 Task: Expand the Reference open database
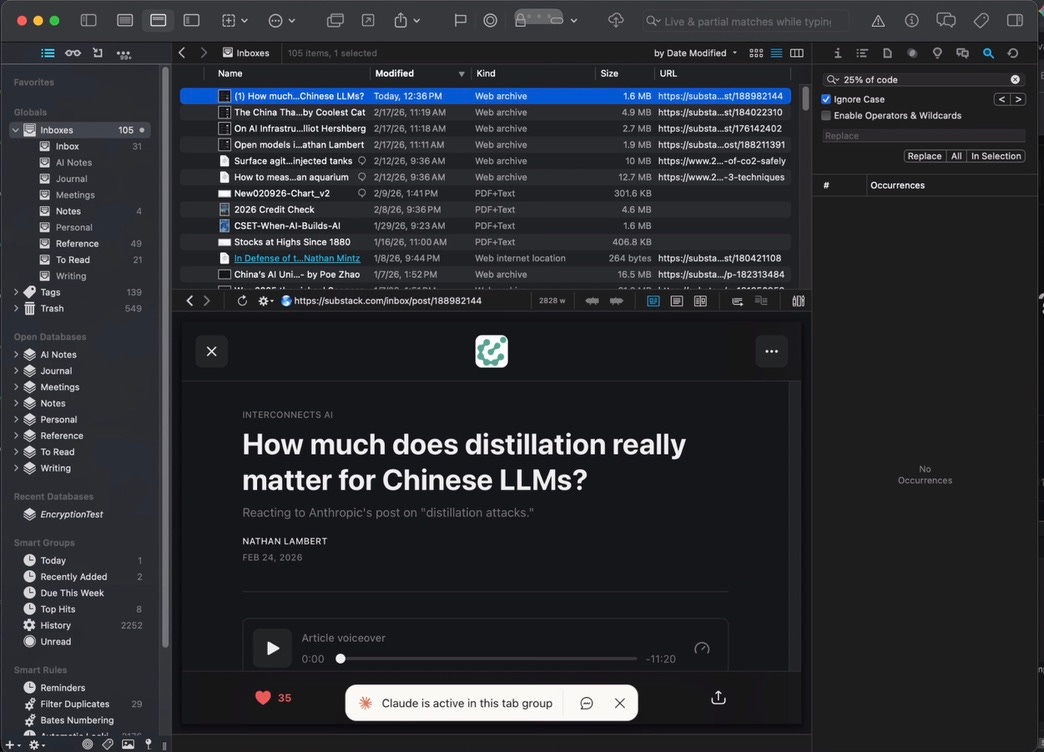pos(16,436)
